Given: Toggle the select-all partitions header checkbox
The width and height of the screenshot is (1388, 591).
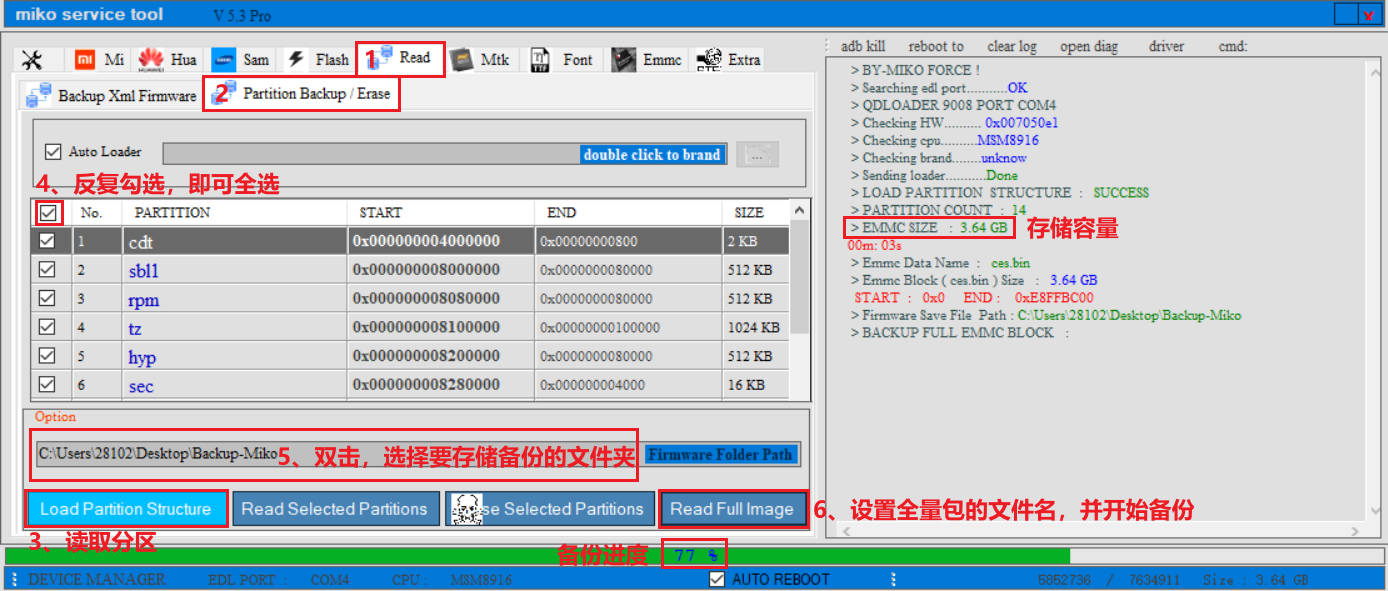Looking at the screenshot, I should point(48,212).
